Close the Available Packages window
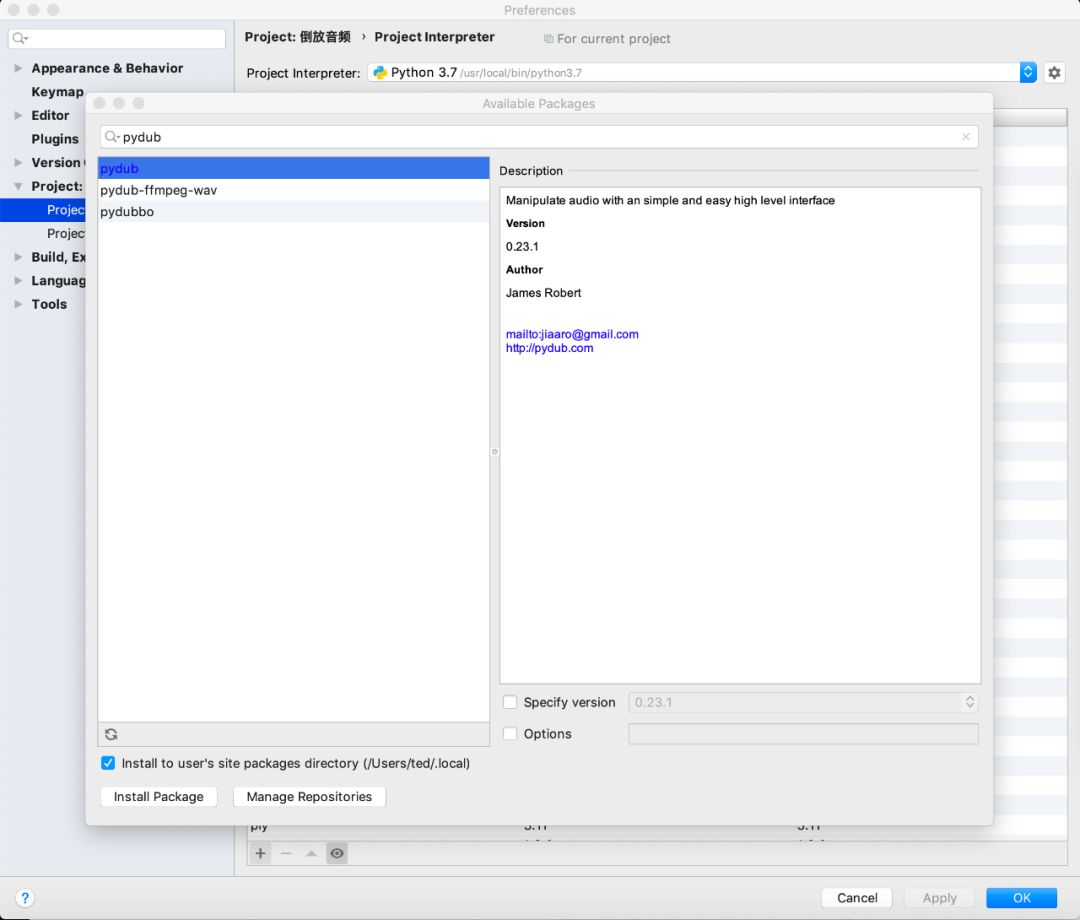Viewport: 1080px width, 920px height. click(99, 103)
